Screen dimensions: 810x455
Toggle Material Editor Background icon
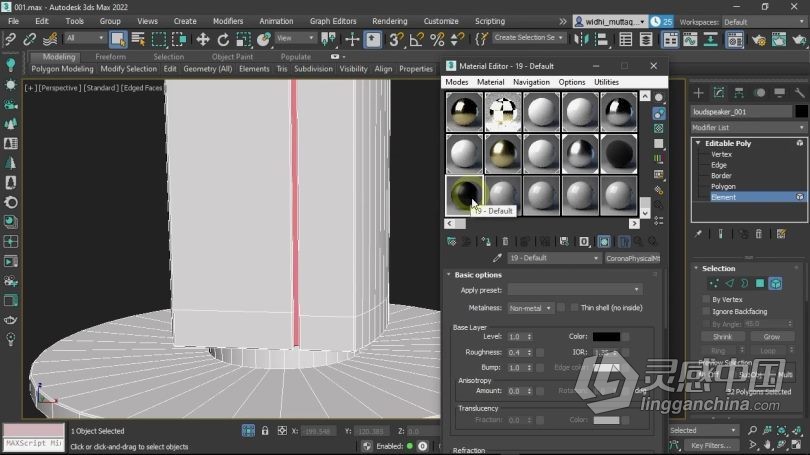coord(659,129)
